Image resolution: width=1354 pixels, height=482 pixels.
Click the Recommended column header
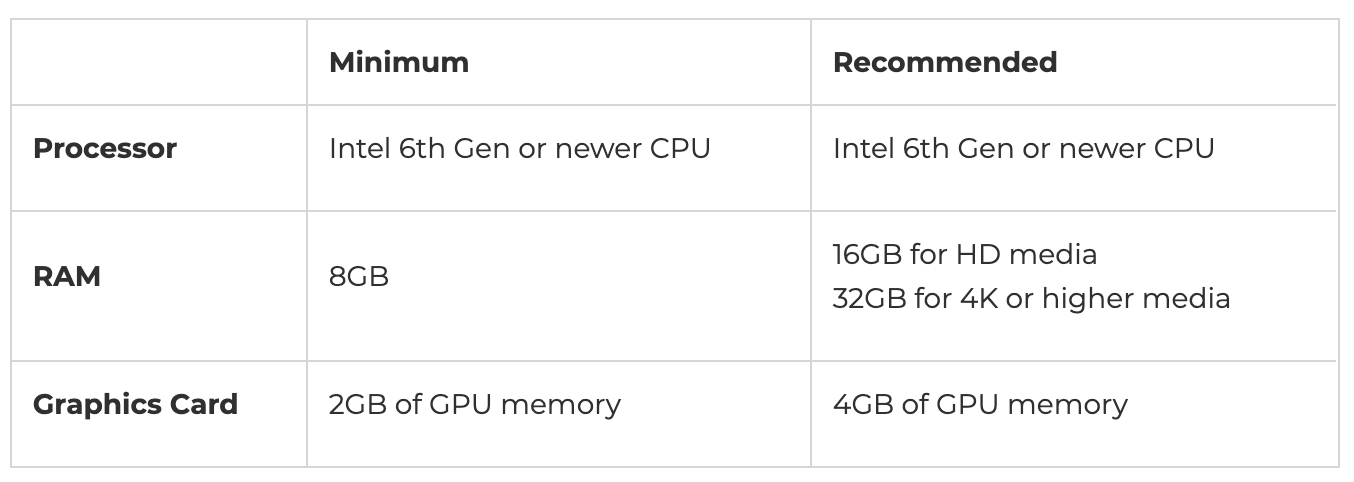[945, 62]
